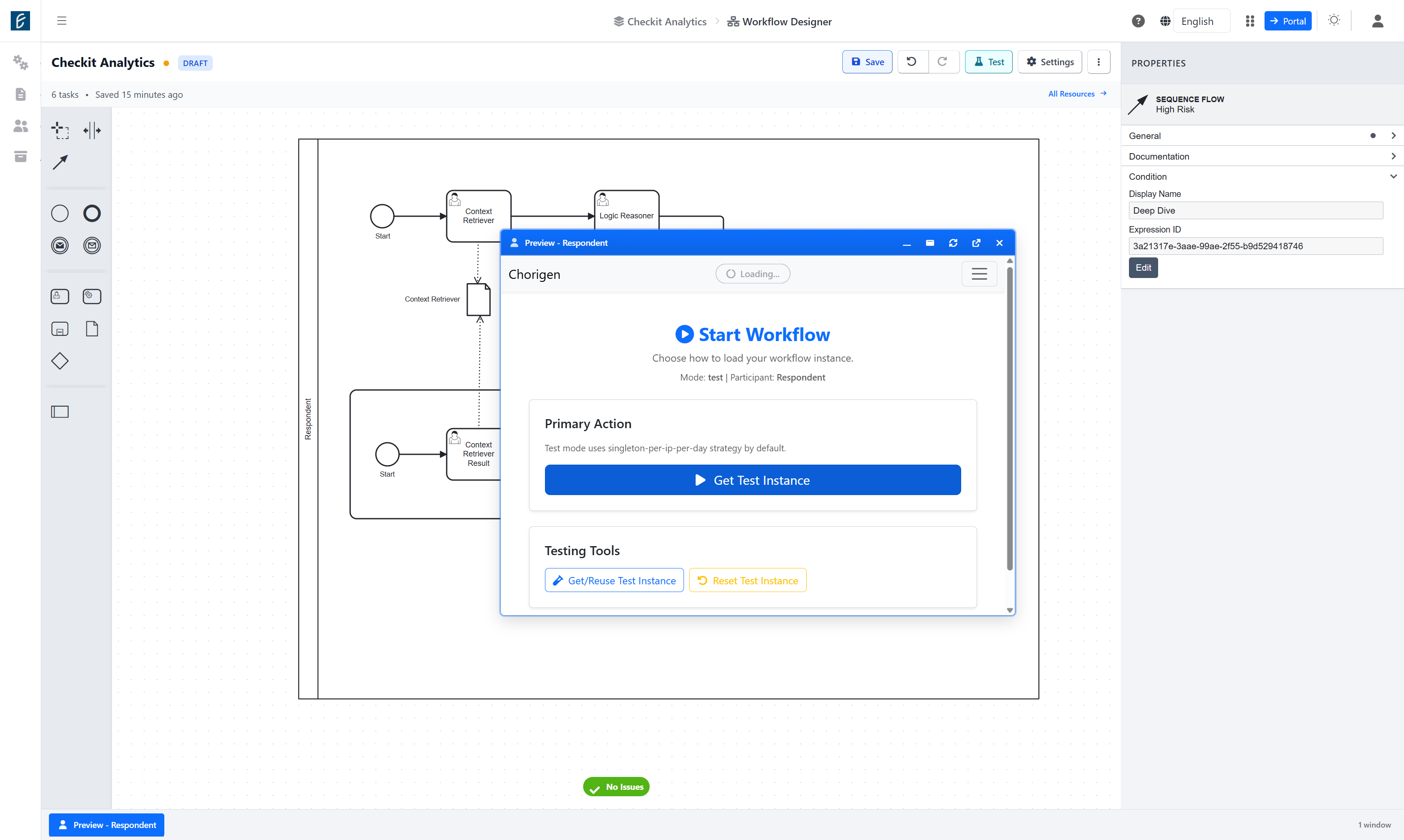Add a gateway diamond from palette
Image resolution: width=1404 pixels, height=840 pixels.
60,361
